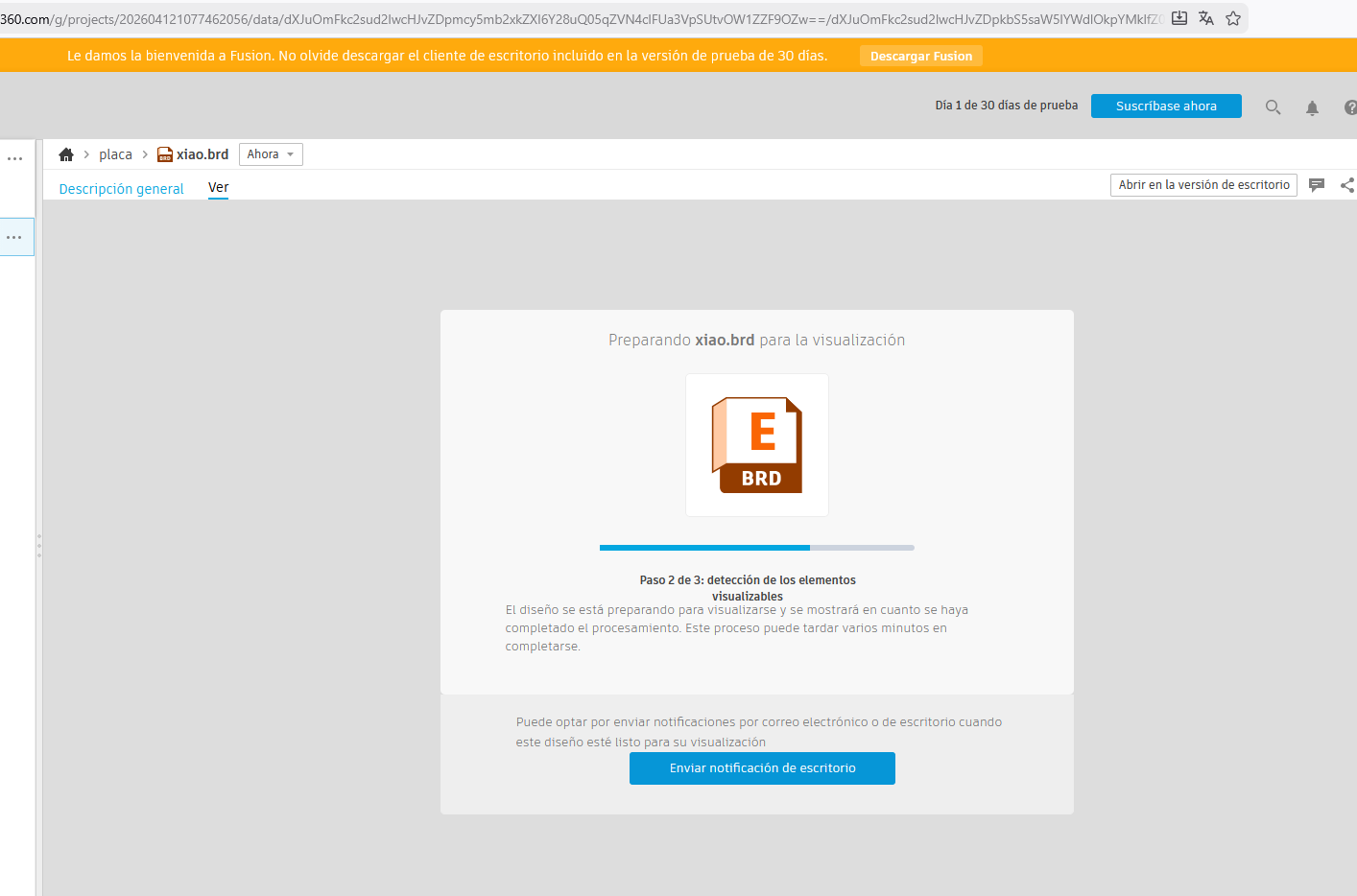Open the notifications bell
Image resolution: width=1357 pixels, height=896 pixels.
1312,107
